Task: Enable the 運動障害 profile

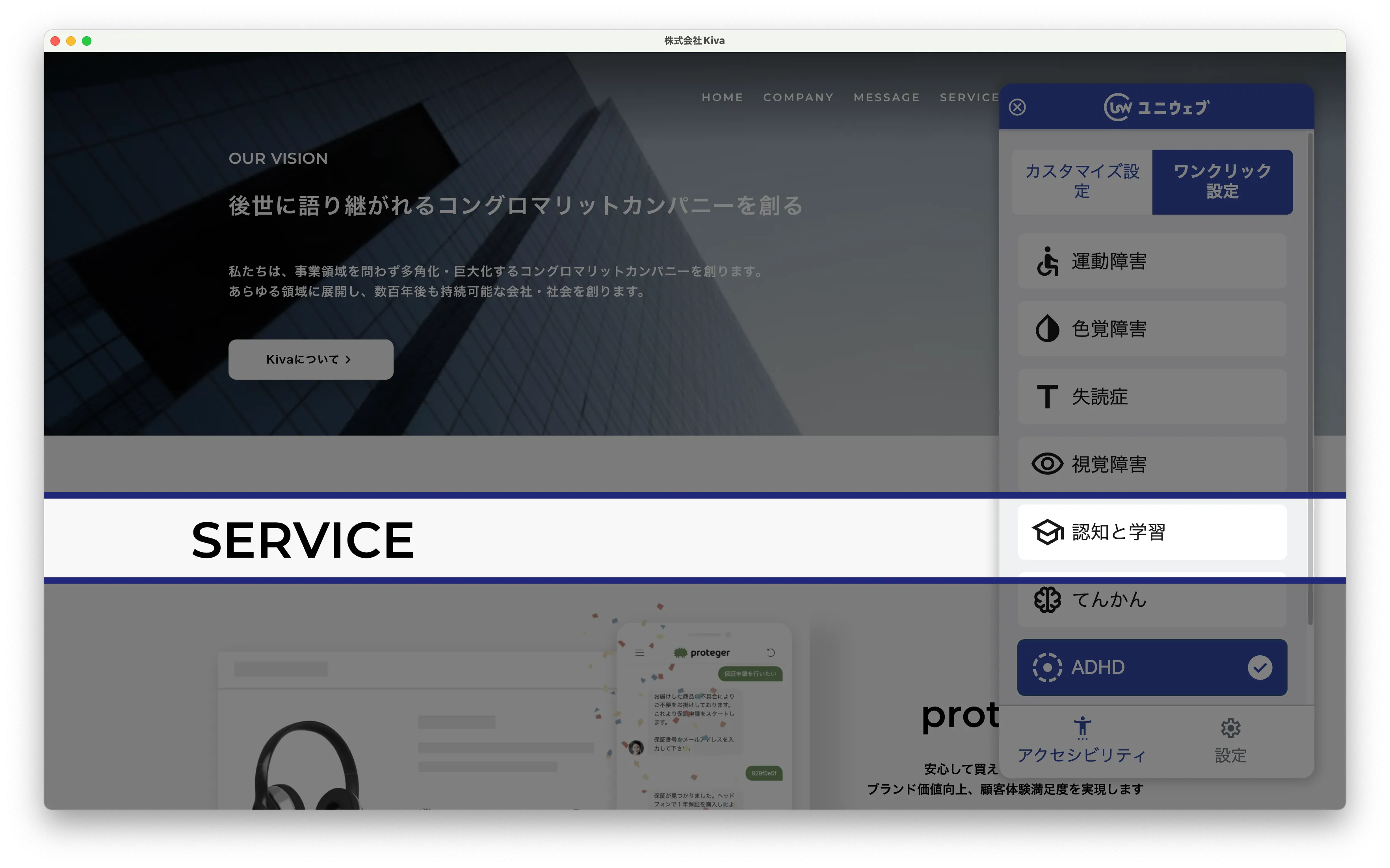Action: pos(1152,261)
